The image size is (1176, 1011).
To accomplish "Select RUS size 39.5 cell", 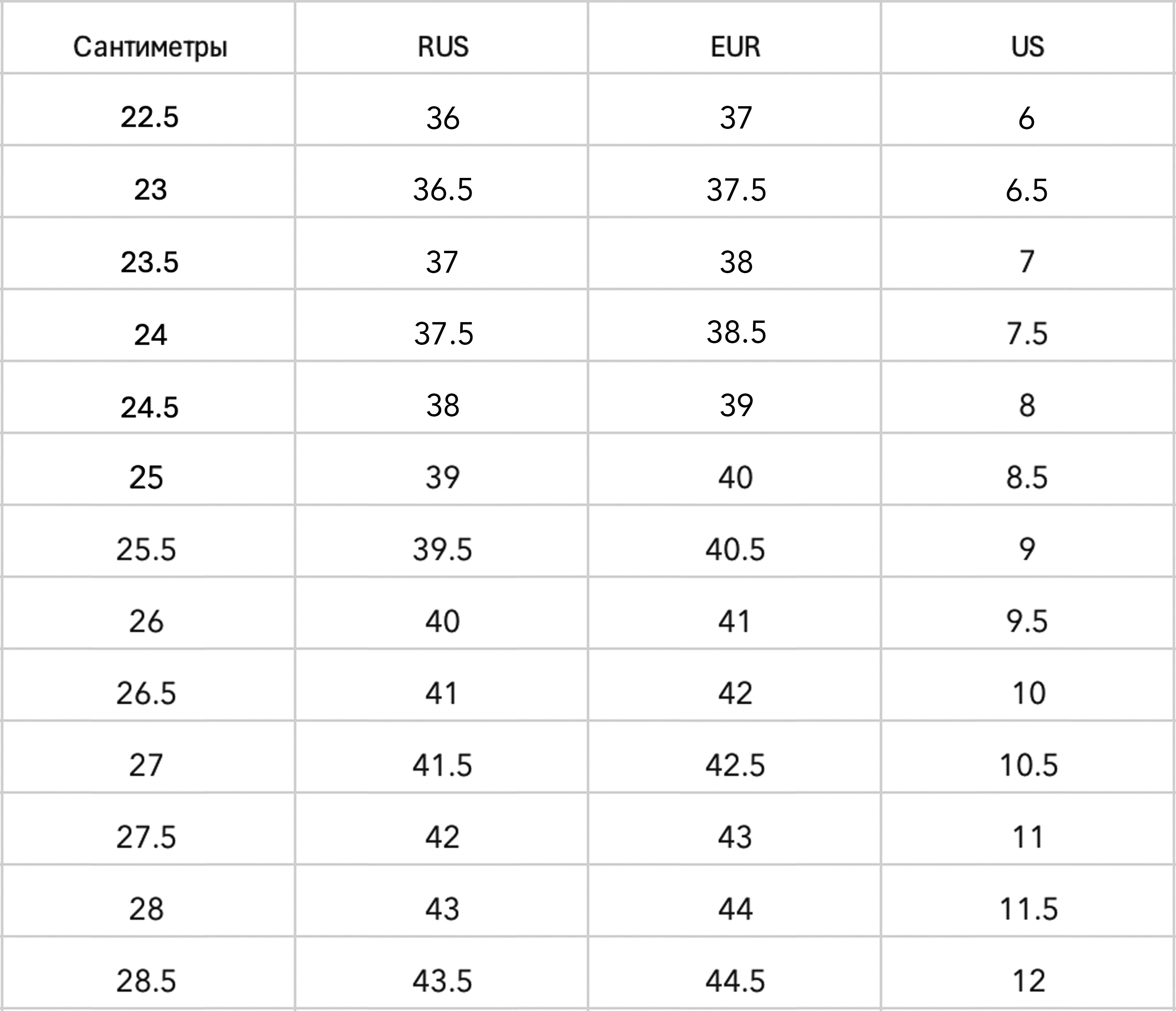I will coord(442,549).
